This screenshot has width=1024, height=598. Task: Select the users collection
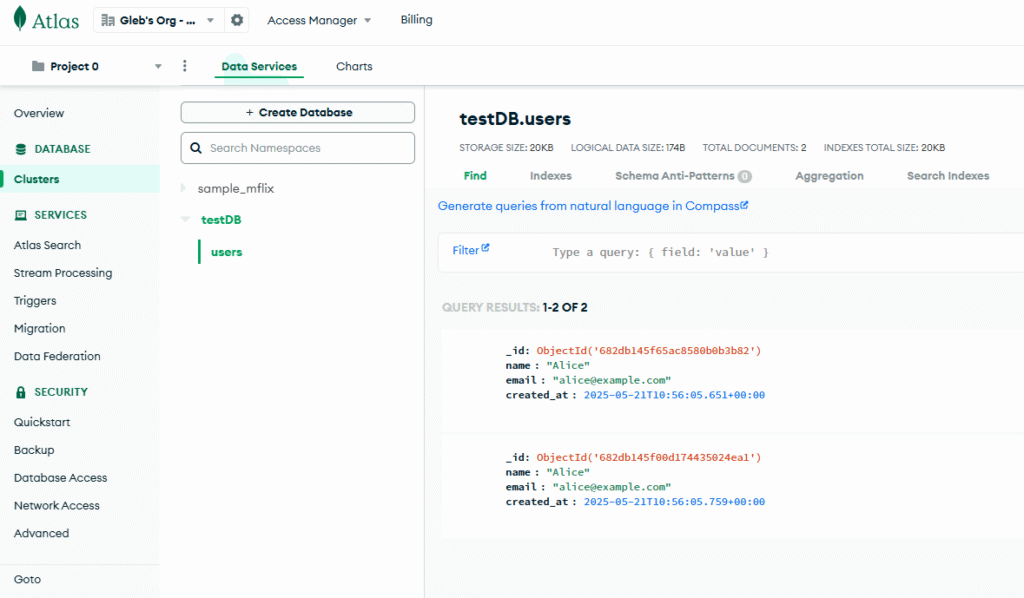pos(227,252)
